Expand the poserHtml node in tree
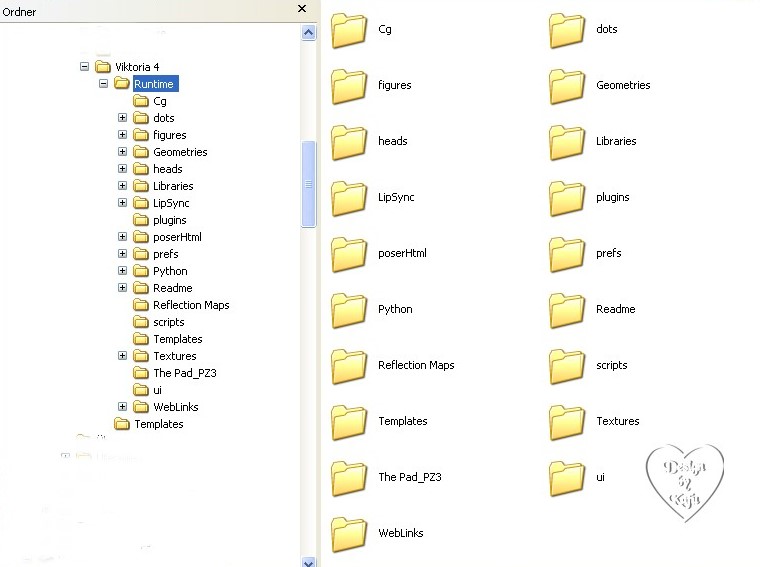760x567 pixels. coord(122,236)
